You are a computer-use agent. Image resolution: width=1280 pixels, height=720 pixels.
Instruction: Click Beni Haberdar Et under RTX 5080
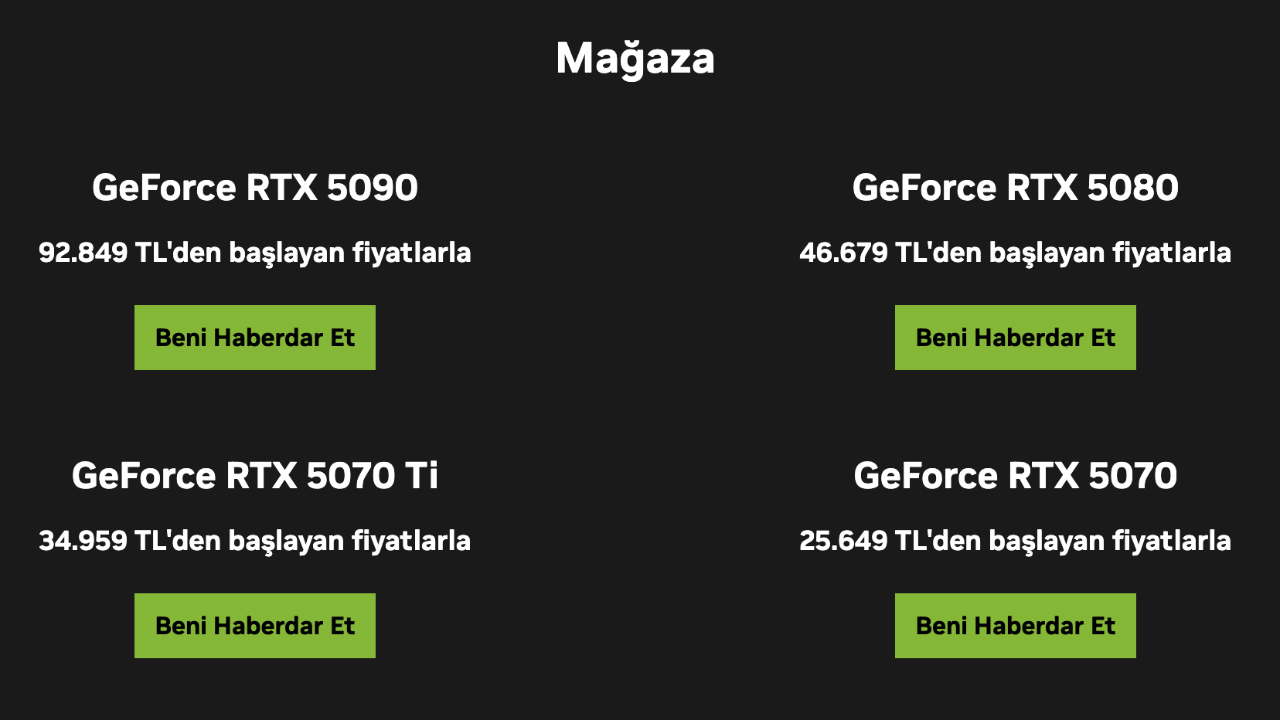[1015, 337]
